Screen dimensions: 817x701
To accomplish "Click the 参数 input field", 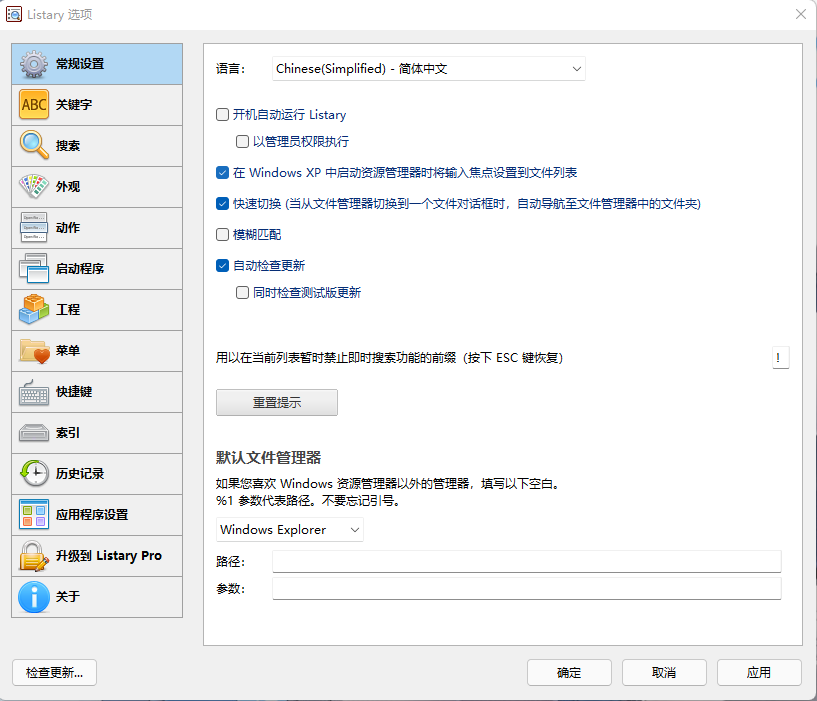I will [x=526, y=588].
